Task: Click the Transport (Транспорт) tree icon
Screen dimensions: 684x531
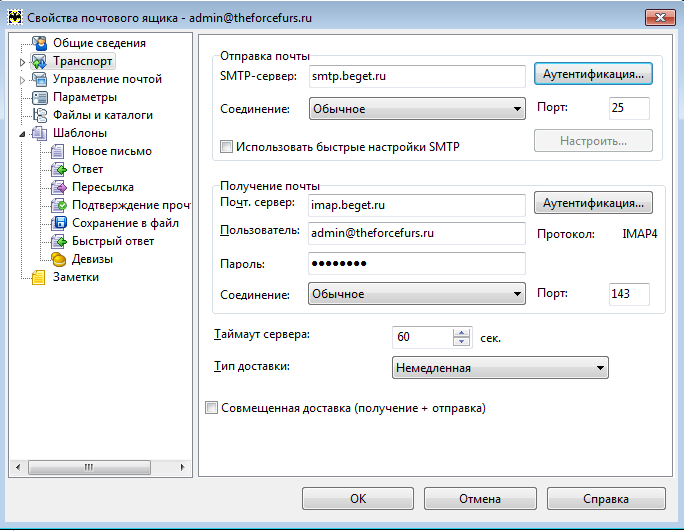Action: 40,61
